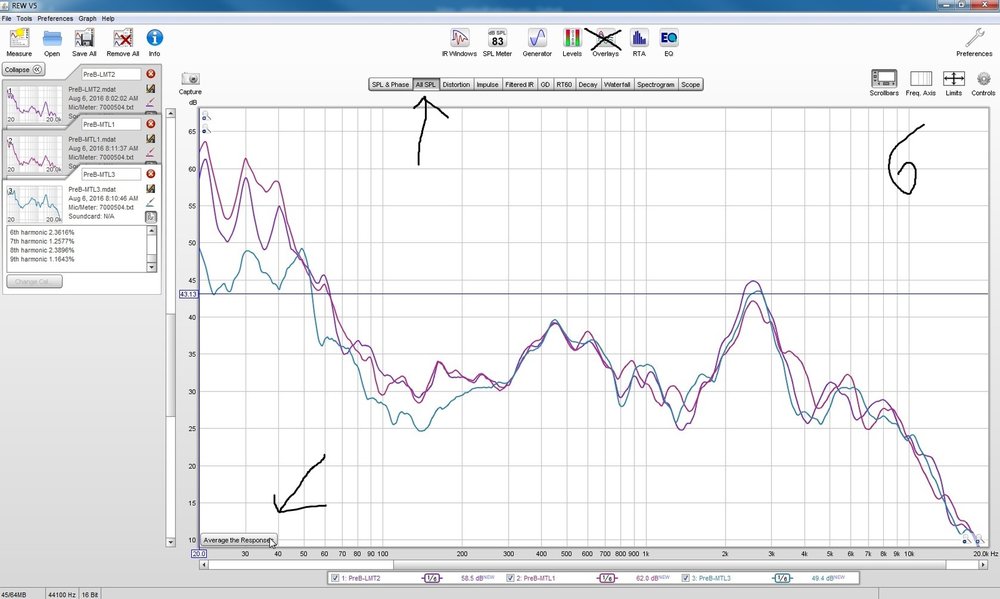Open smoothing selector for PreB-LMT2 trace

[x=432, y=578]
